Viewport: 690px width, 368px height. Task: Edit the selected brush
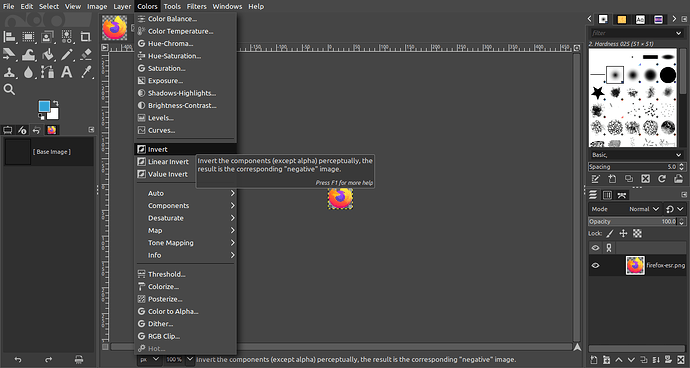595,179
